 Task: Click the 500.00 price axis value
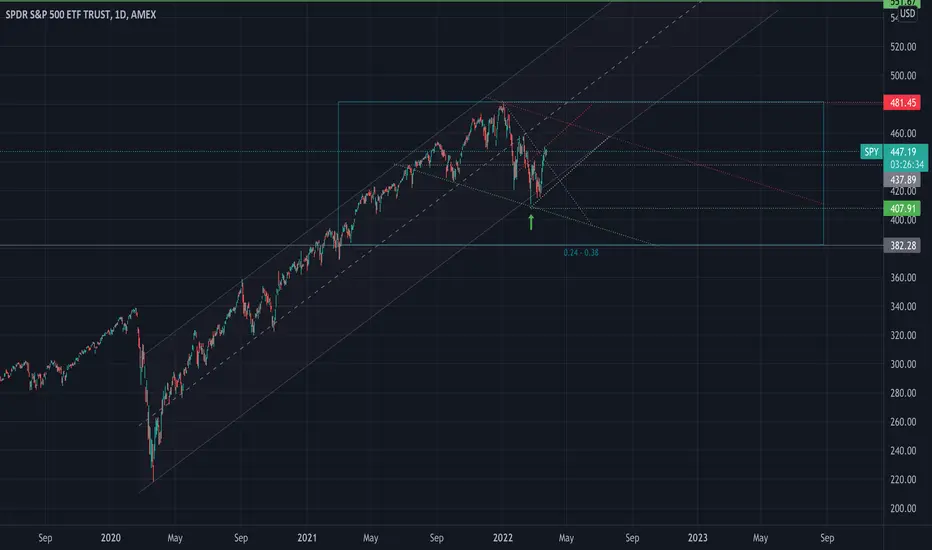[x=903, y=76]
